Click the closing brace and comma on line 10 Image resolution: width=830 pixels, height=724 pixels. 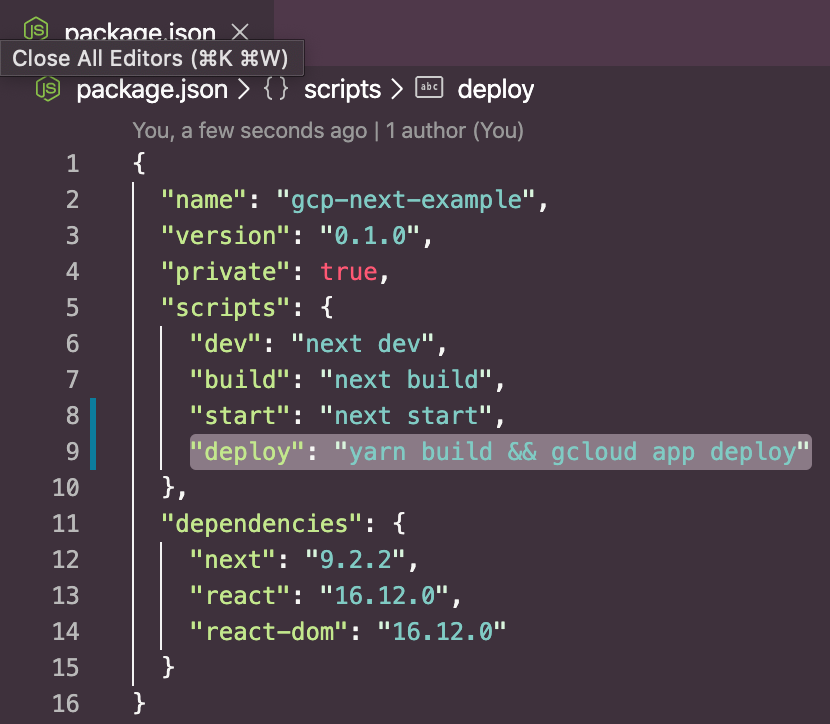click(x=174, y=487)
